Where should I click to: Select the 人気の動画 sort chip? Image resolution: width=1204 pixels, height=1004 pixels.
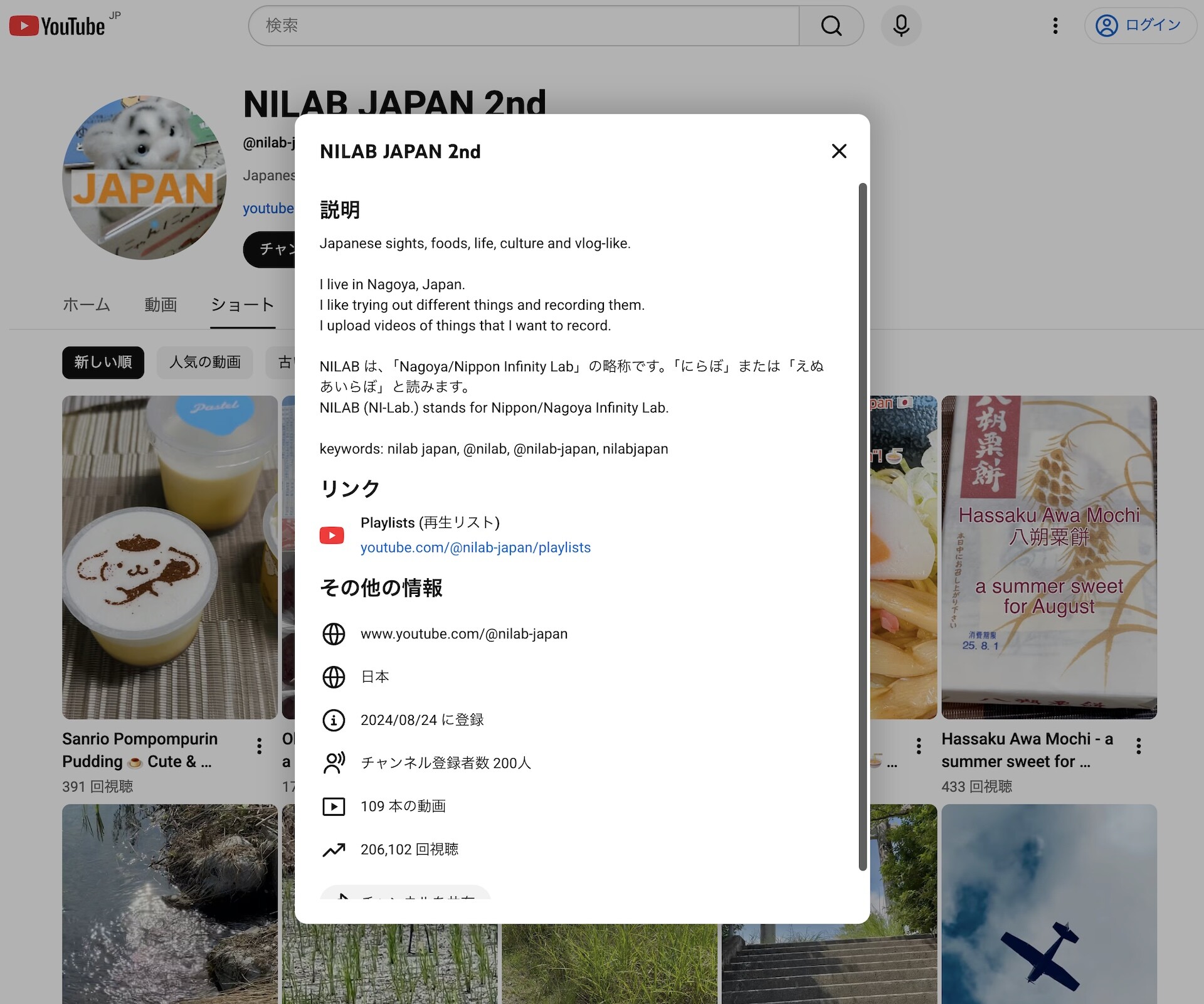(x=204, y=362)
